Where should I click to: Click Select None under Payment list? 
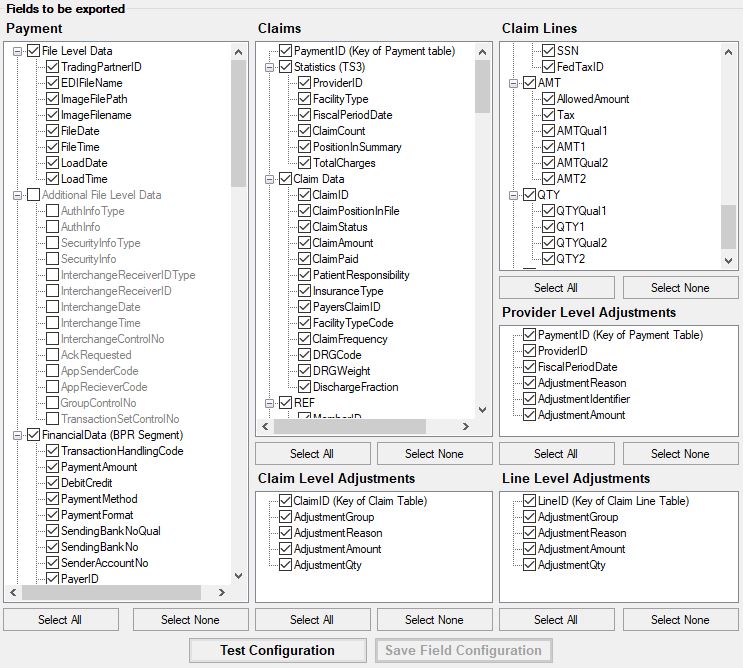click(190, 620)
